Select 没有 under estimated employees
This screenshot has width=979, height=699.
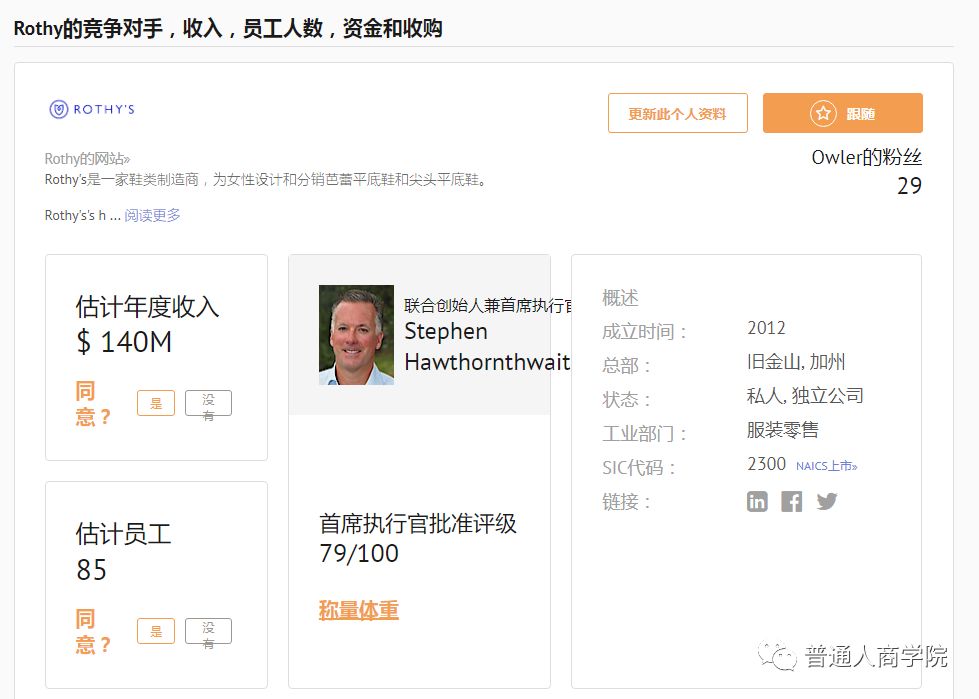point(208,632)
